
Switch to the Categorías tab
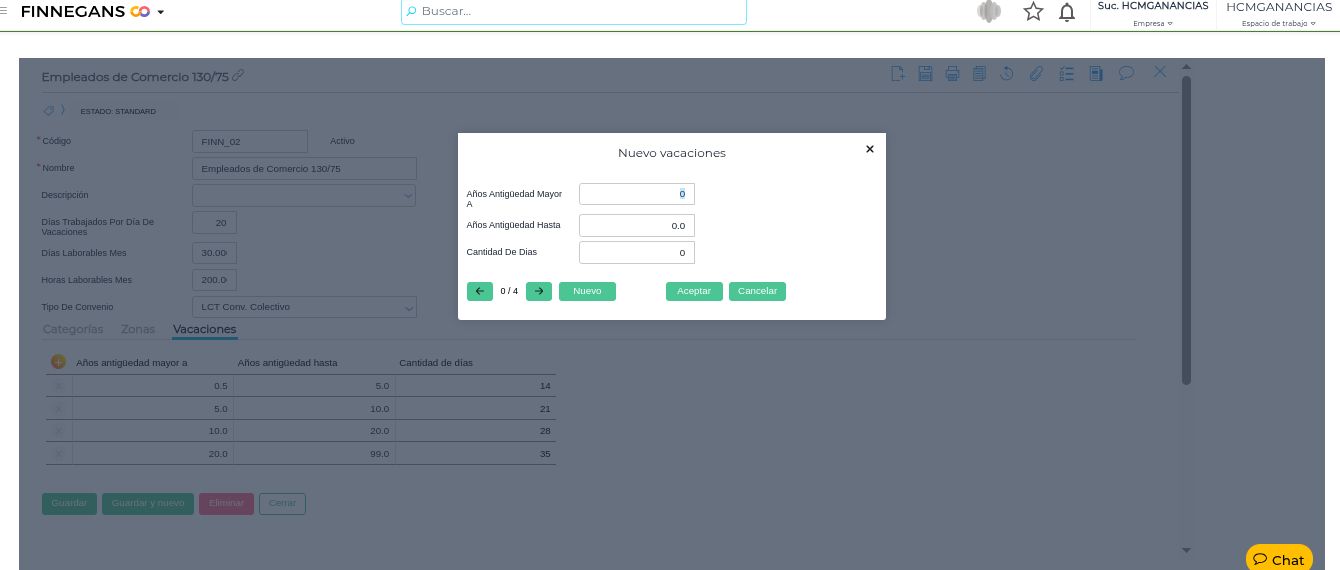[73, 329]
